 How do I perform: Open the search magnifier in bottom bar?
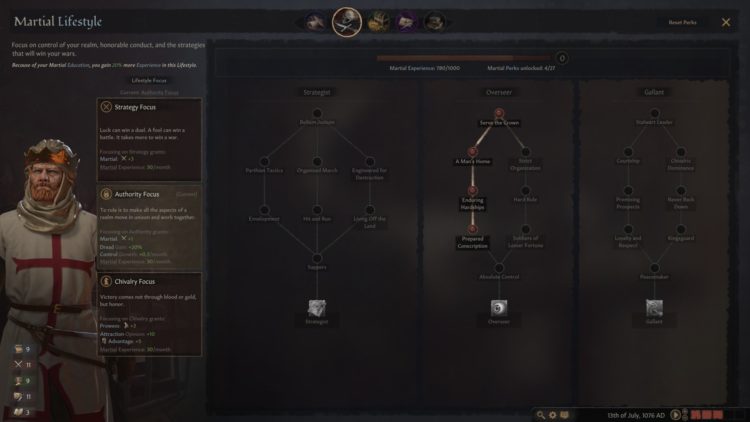click(x=540, y=415)
